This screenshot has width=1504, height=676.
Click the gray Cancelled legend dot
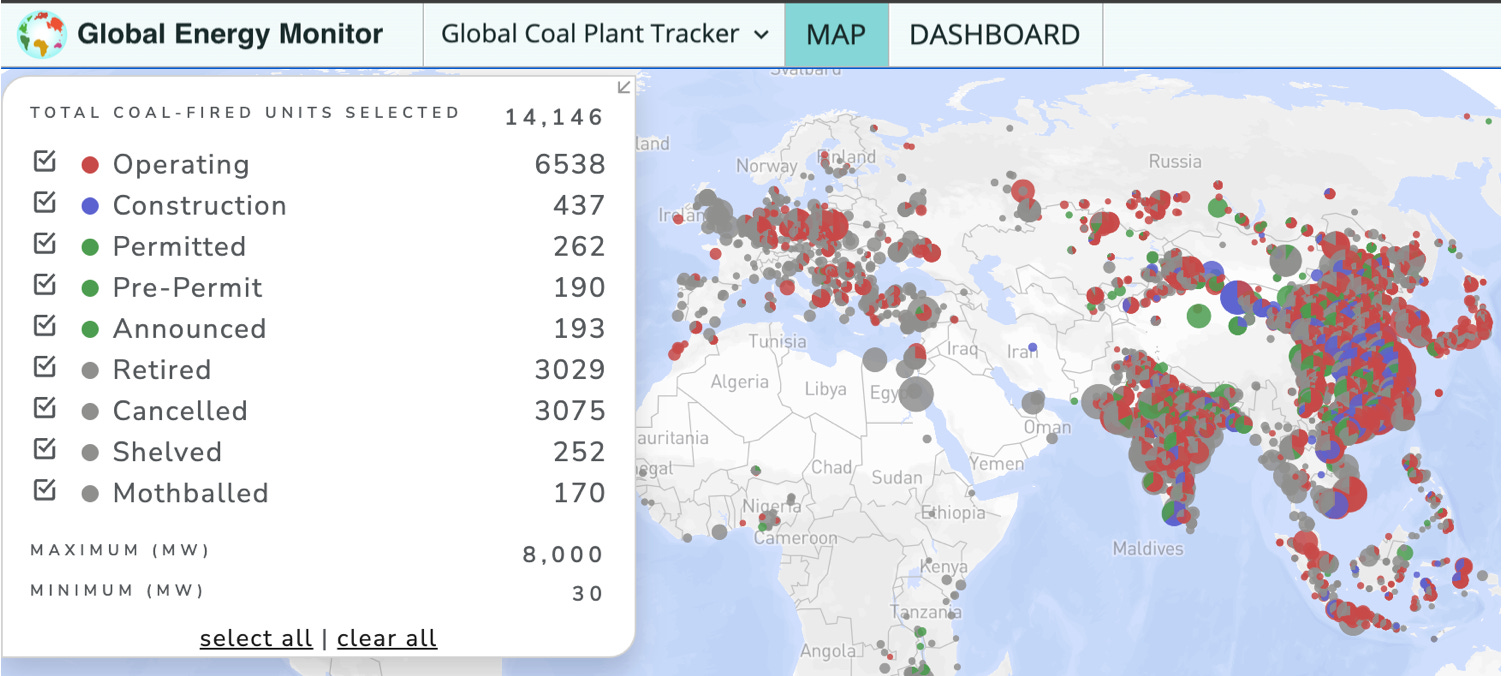coord(90,411)
